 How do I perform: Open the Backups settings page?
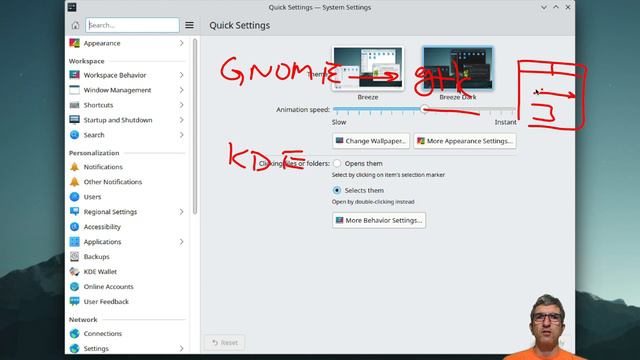(96, 256)
